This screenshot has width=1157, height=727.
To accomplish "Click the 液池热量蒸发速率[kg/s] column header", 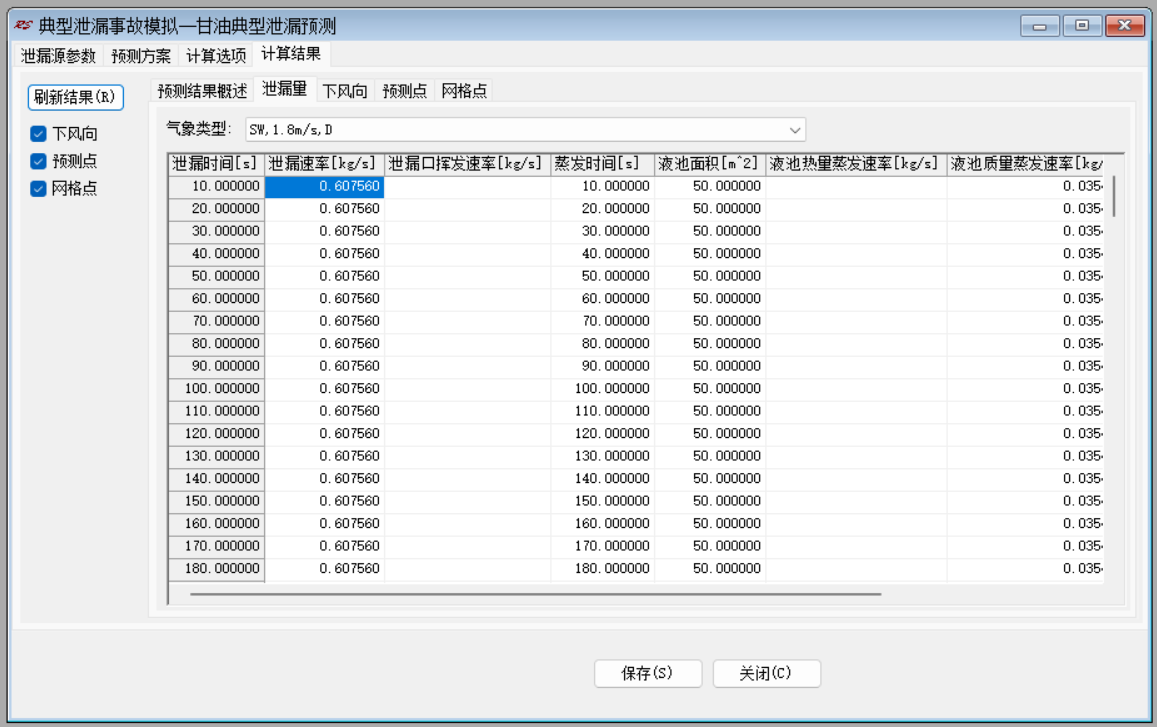I will (x=856, y=164).
